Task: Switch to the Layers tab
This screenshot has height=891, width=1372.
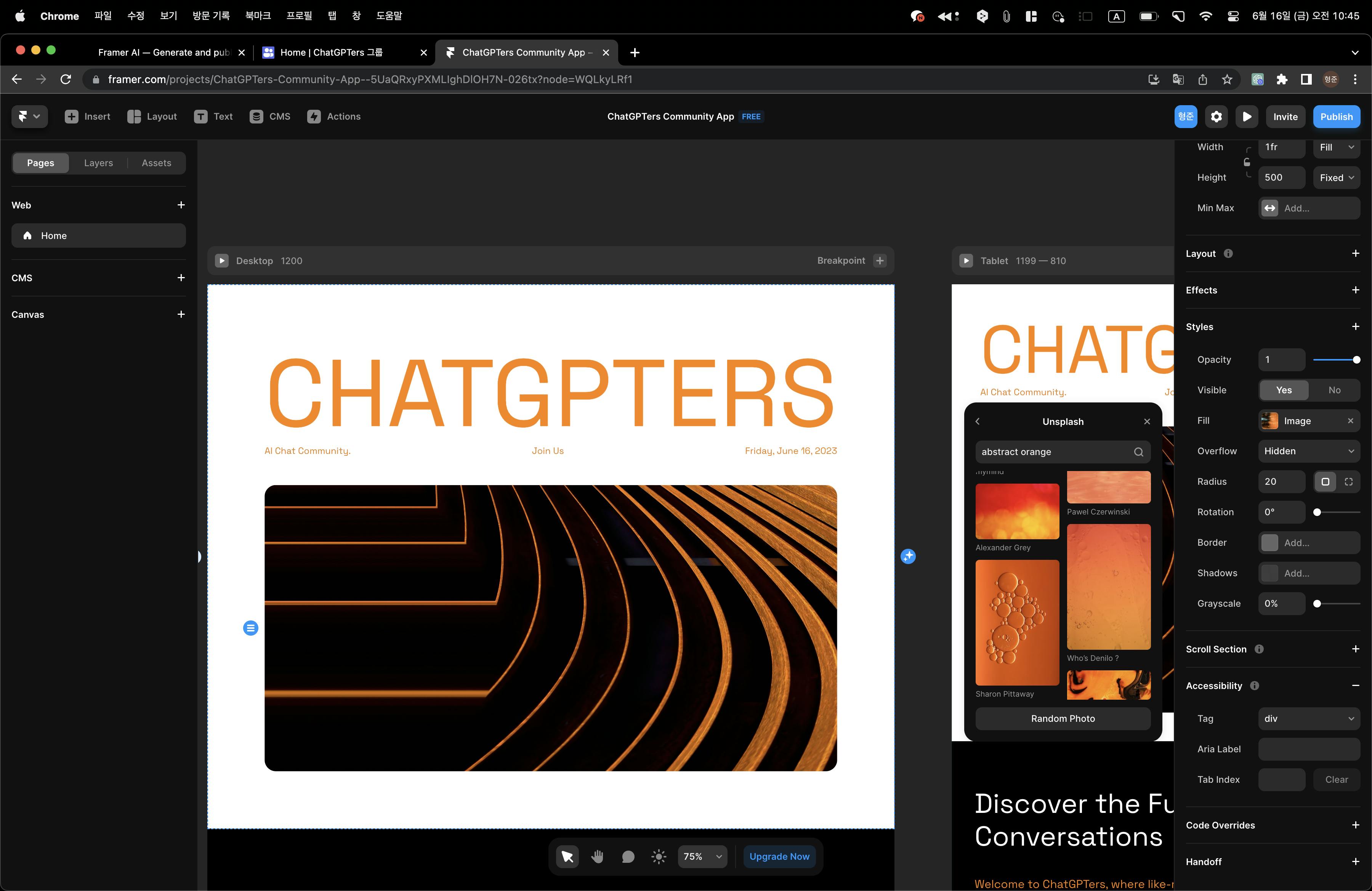Action: 99,163
